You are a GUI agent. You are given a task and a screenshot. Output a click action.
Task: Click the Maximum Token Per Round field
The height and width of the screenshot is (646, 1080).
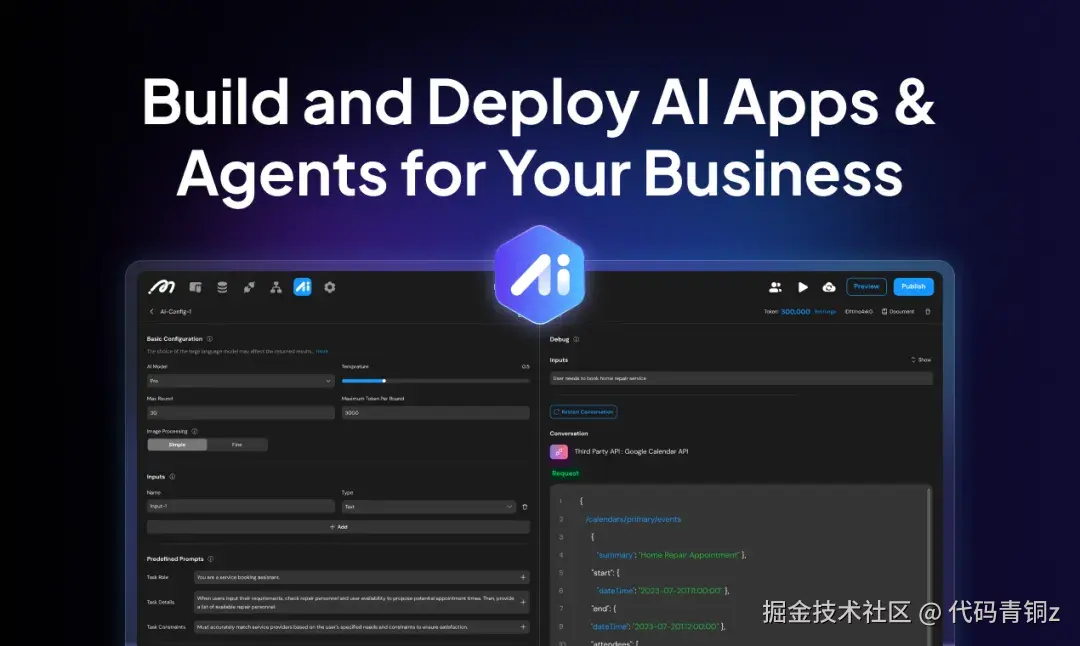[435, 413]
